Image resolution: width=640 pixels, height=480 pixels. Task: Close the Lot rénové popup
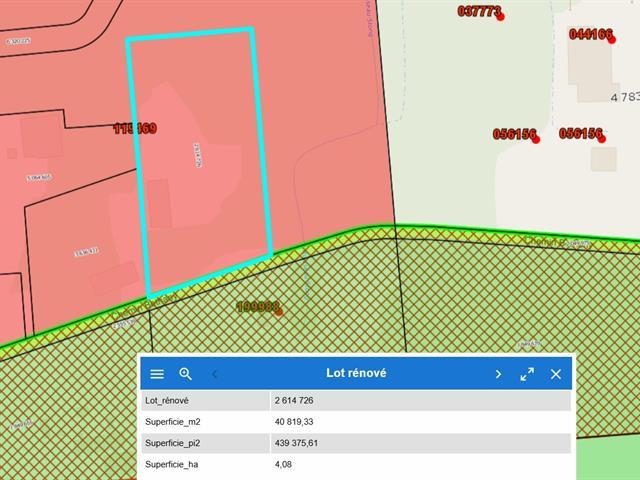pos(556,374)
